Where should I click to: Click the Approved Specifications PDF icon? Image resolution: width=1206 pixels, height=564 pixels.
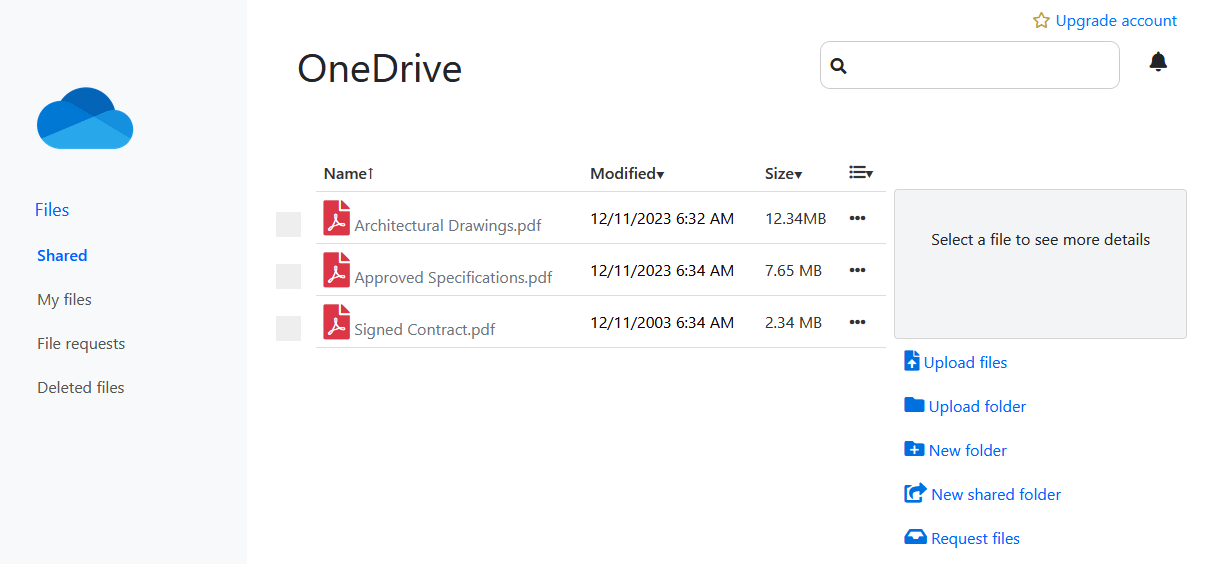click(337, 269)
